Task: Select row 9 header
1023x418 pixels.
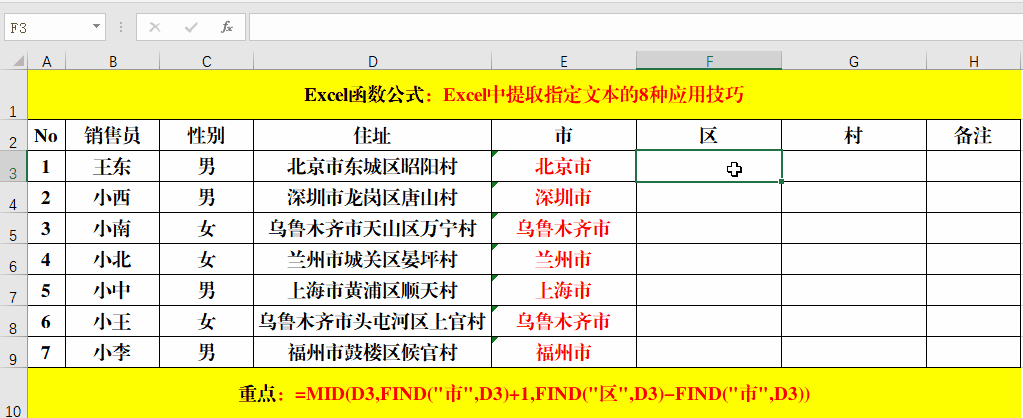Action: [x=14, y=353]
